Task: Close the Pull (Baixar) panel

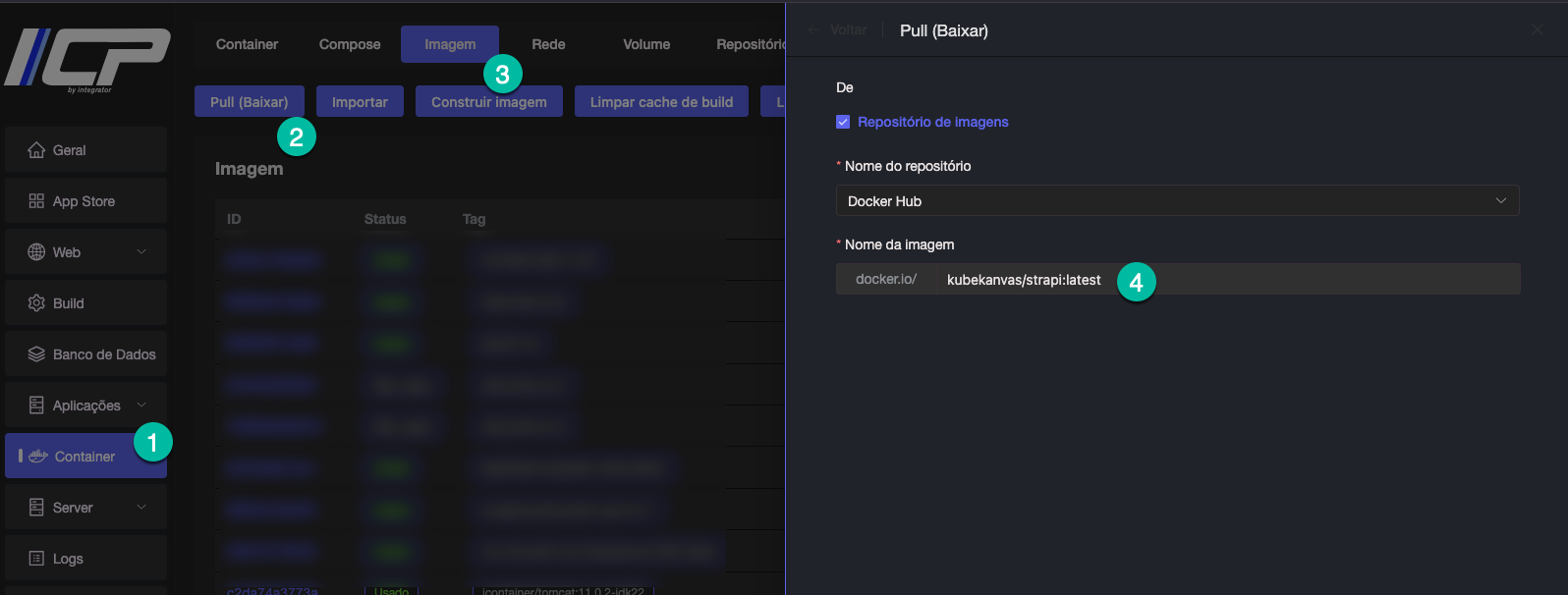Action: tap(1537, 30)
